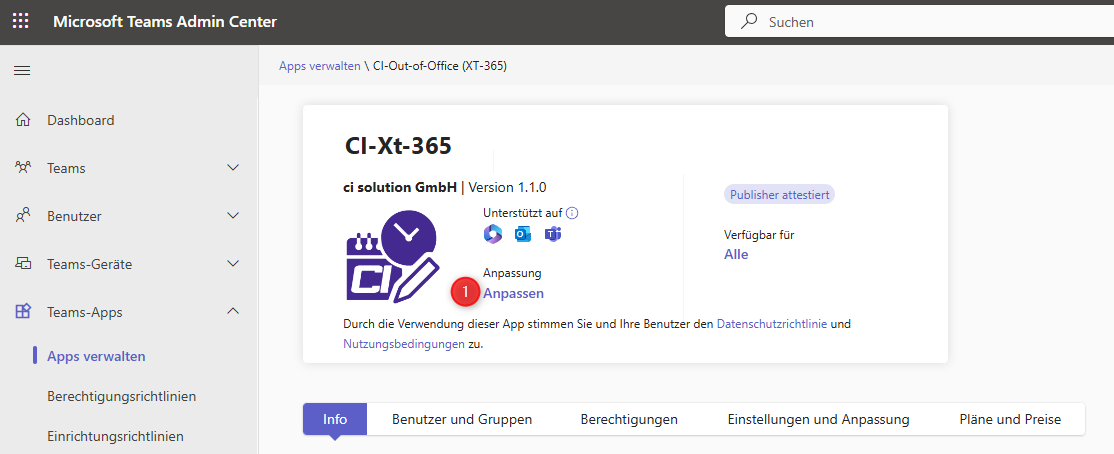Click the Outlook supported-app icon
Viewport: 1114px width, 454px height.
(522, 234)
